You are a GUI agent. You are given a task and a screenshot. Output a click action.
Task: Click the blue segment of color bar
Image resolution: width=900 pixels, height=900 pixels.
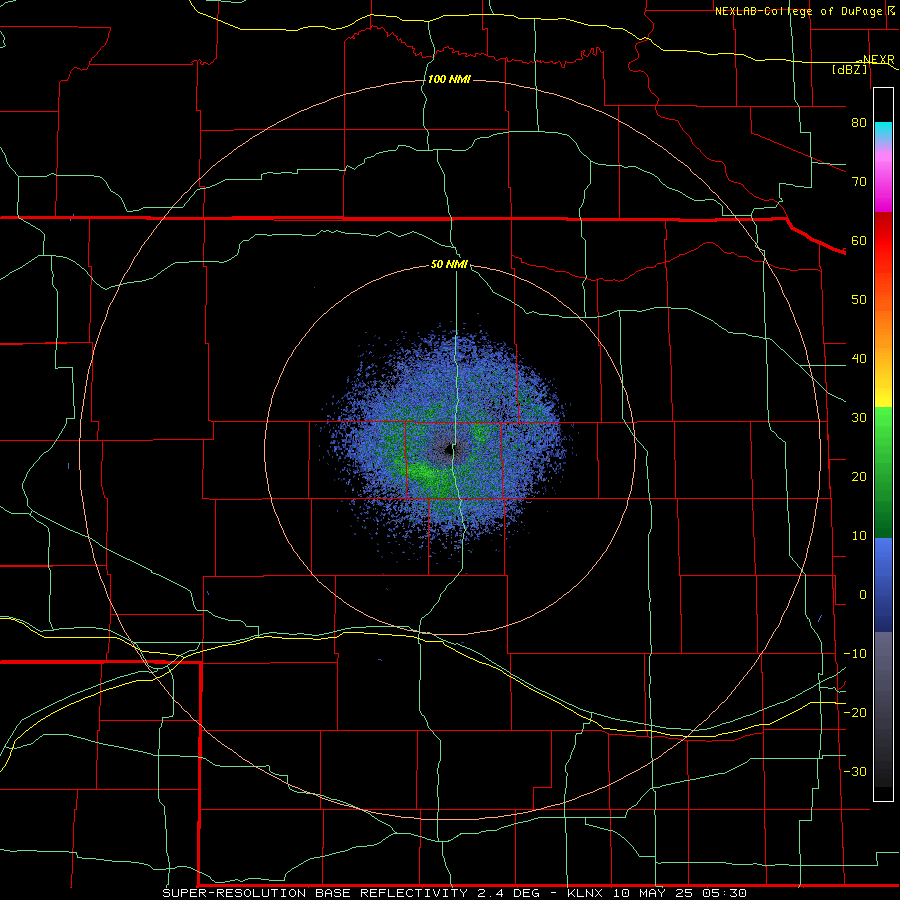(x=883, y=584)
